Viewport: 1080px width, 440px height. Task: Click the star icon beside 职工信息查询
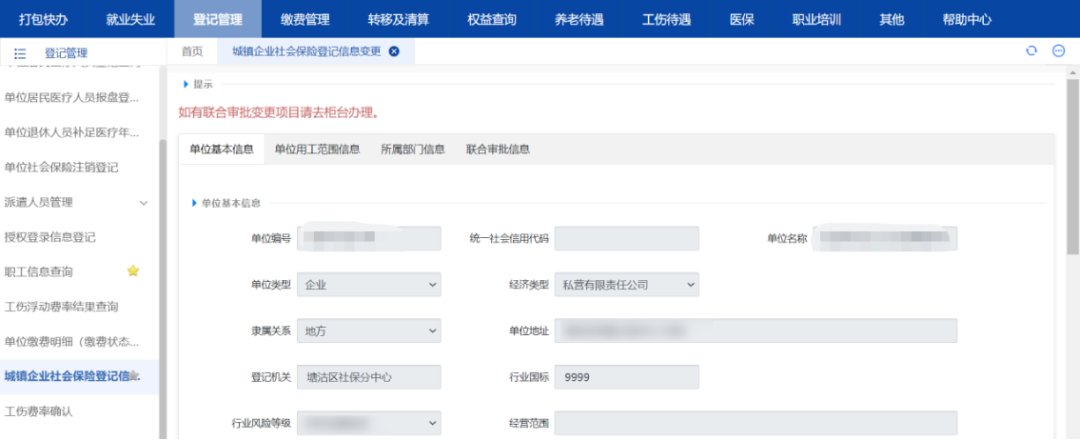pos(133,271)
